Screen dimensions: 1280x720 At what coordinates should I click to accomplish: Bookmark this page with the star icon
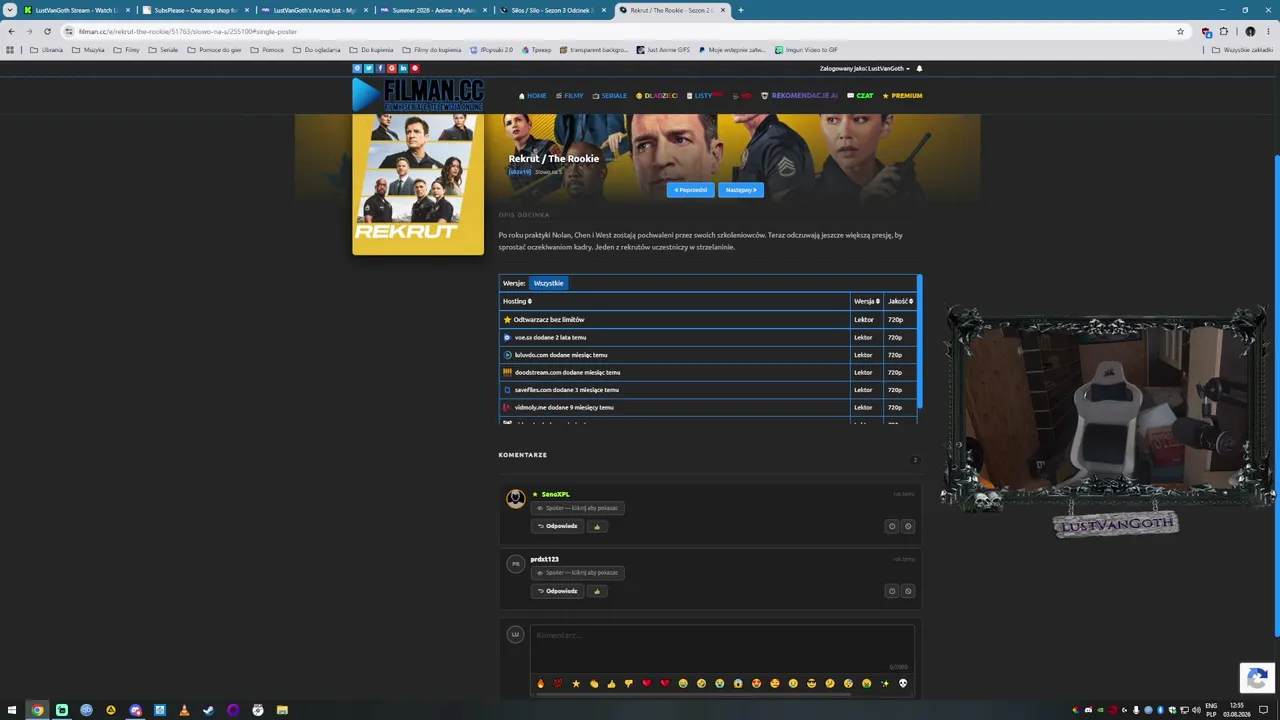point(1181,31)
